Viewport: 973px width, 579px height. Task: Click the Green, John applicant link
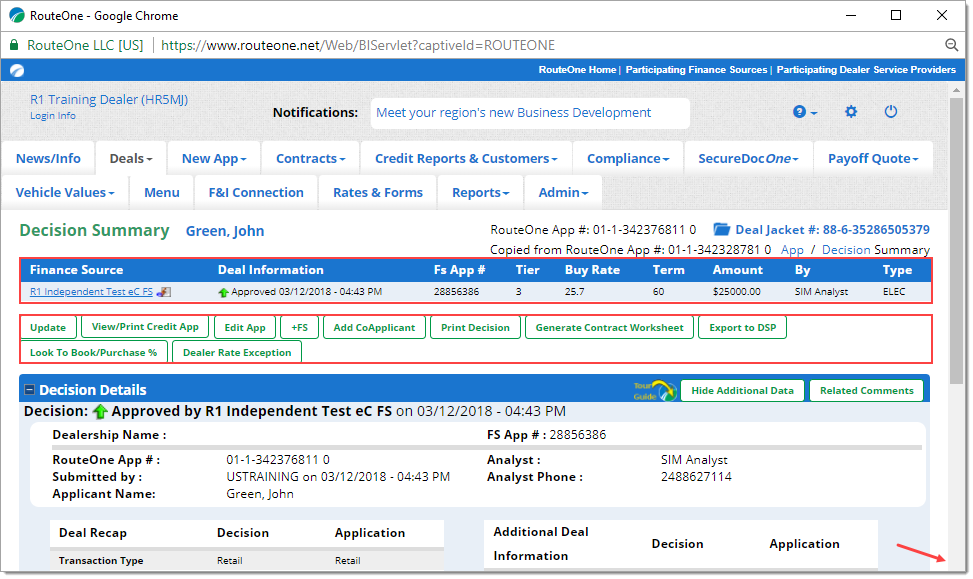point(225,231)
